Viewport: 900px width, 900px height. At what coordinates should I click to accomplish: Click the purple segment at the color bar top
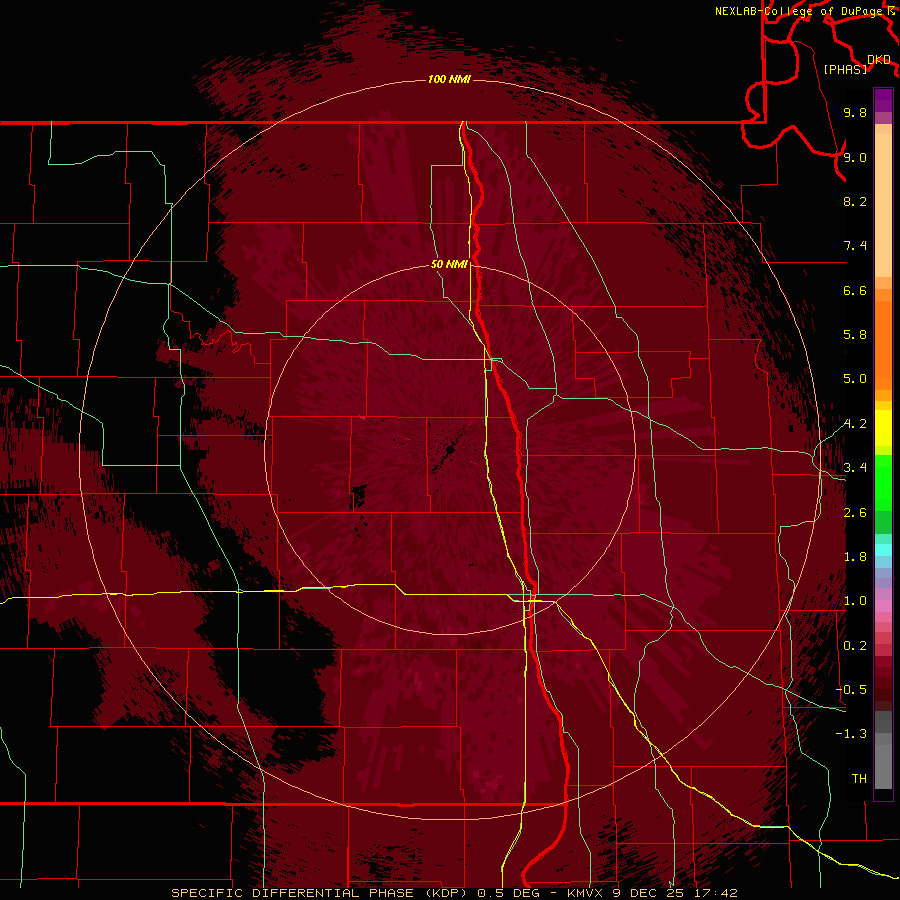click(883, 100)
